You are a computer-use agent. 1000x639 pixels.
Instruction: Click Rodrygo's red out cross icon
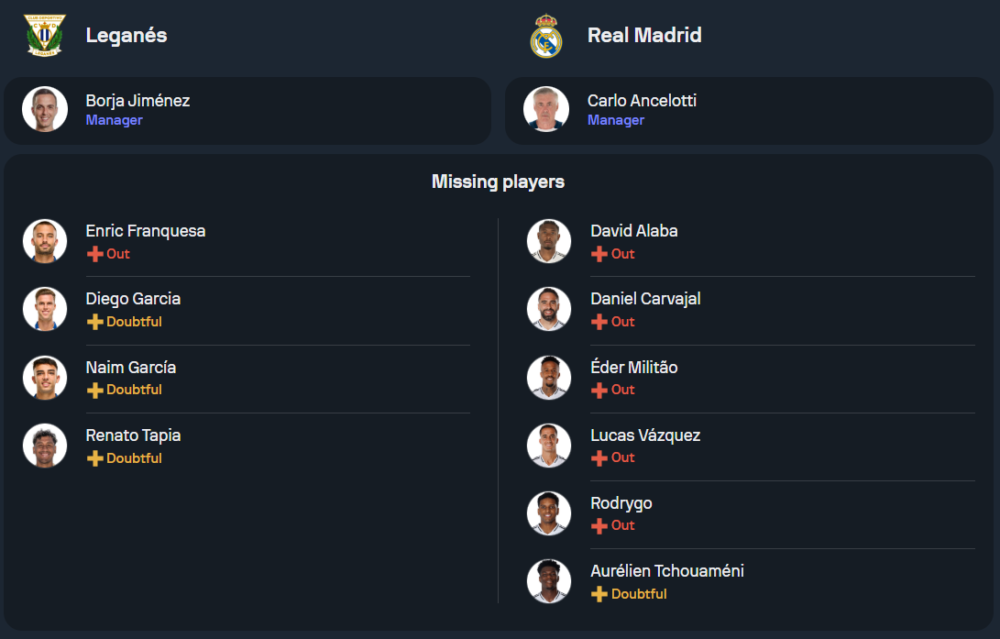(599, 526)
